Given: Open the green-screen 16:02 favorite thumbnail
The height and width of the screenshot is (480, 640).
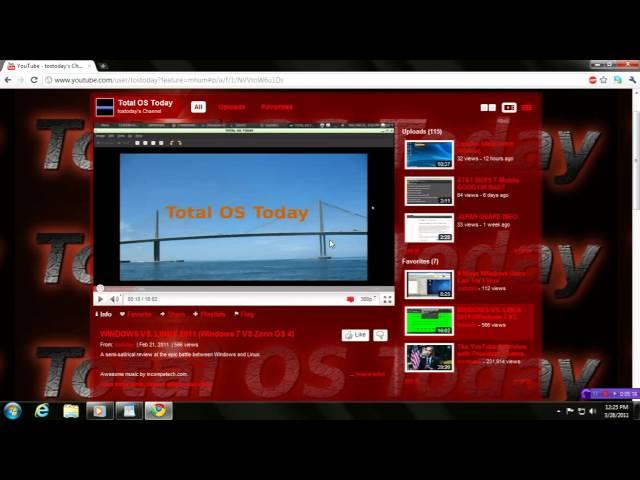Looking at the screenshot, I should (429, 321).
